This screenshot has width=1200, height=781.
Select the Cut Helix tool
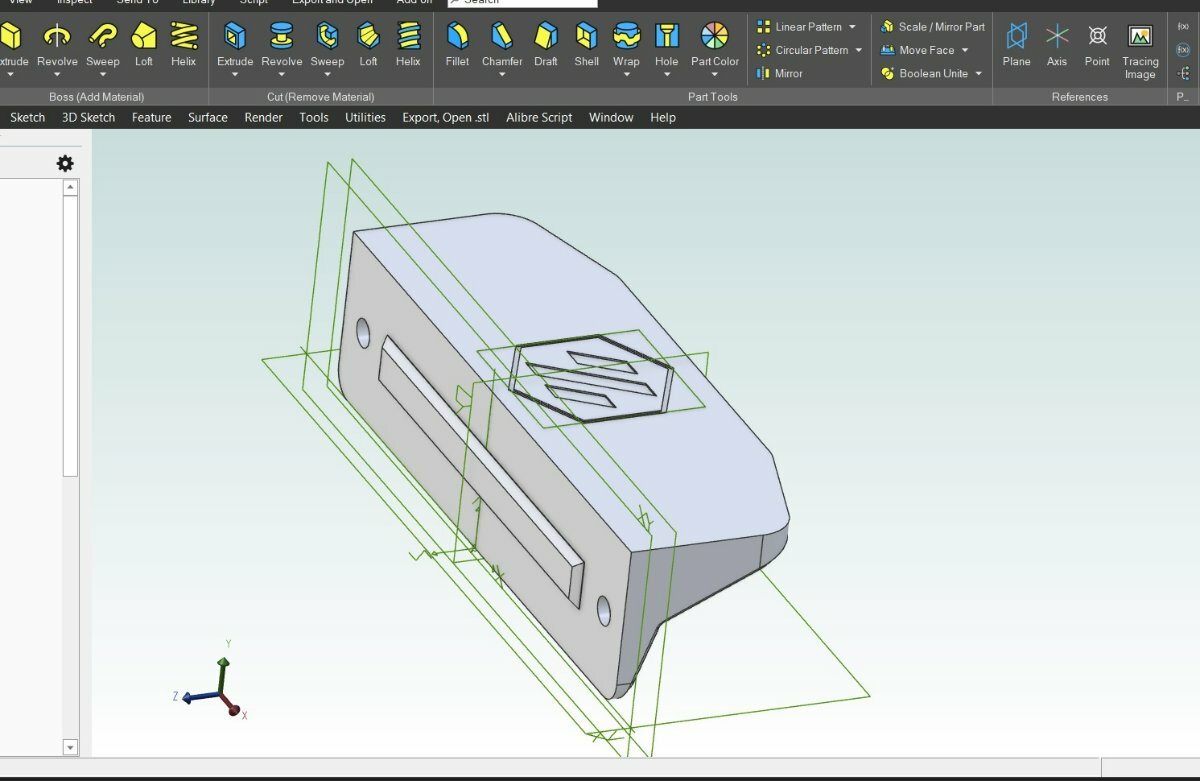[408, 44]
